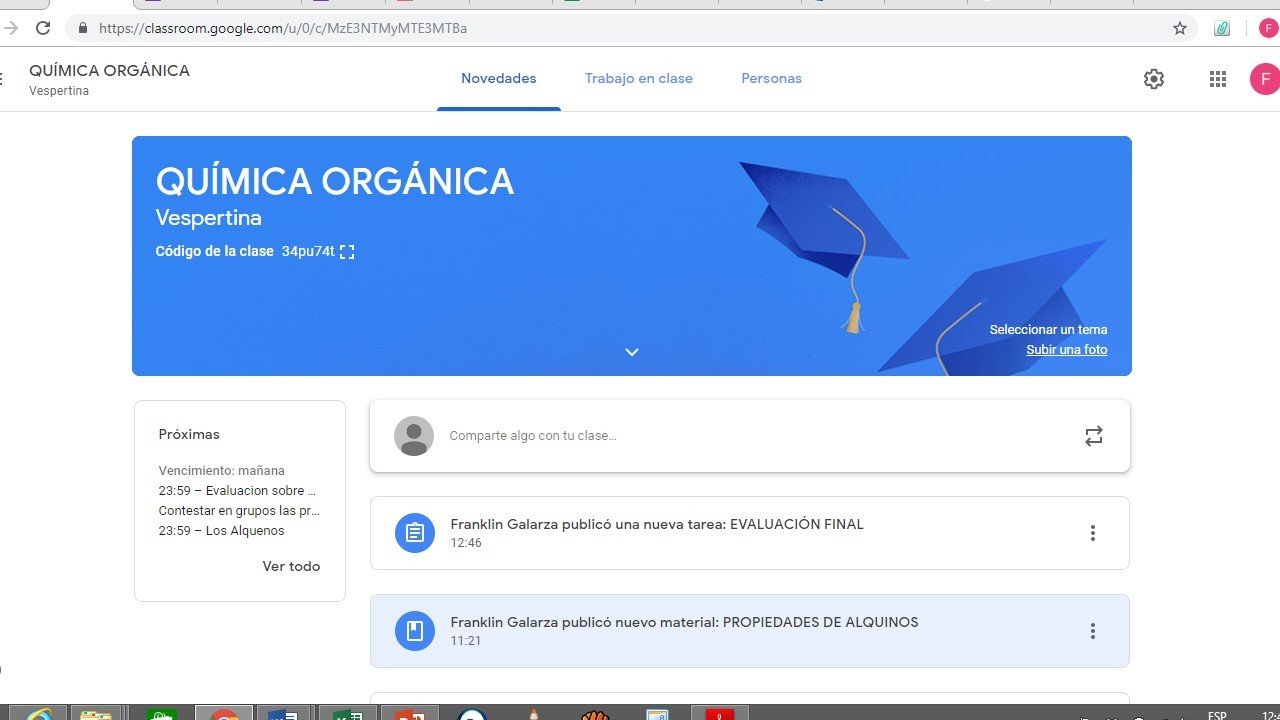Screen dimensions: 1280x720
Task: Open the pink F account avatar in Classroom header
Action: (1265, 79)
